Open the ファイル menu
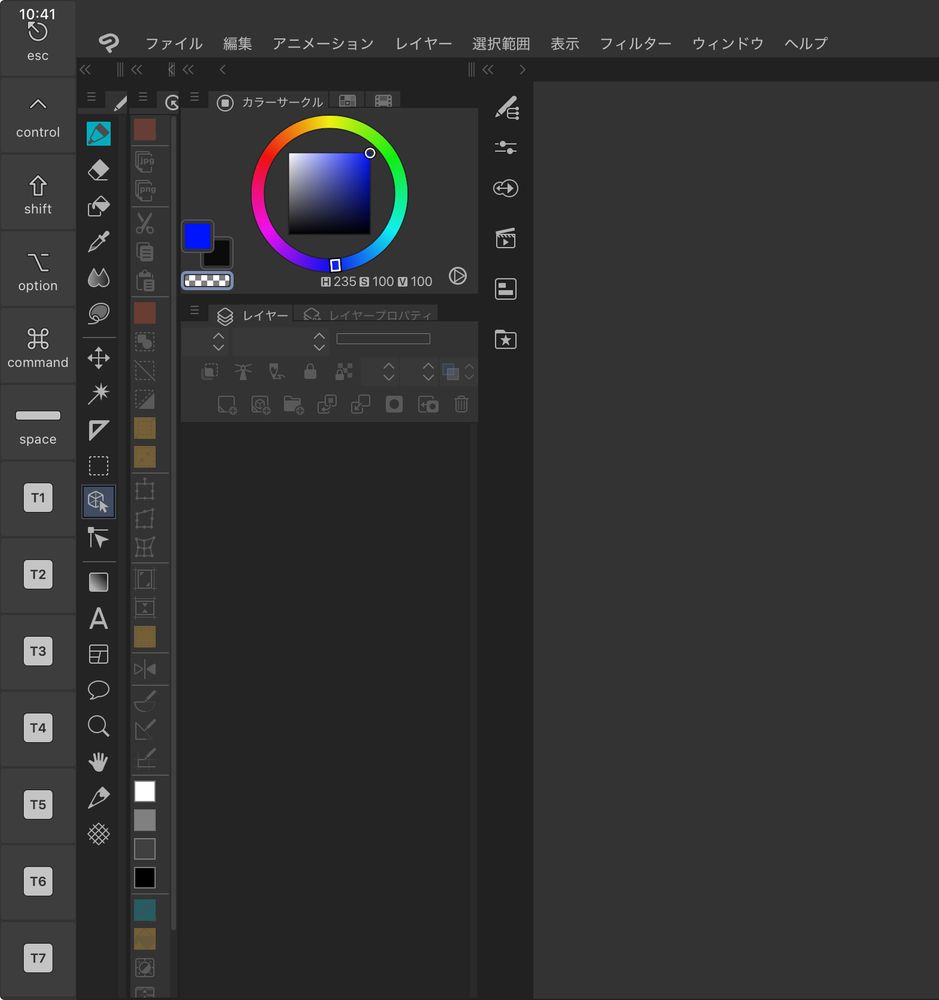Image resolution: width=939 pixels, height=1000 pixels. click(x=174, y=43)
